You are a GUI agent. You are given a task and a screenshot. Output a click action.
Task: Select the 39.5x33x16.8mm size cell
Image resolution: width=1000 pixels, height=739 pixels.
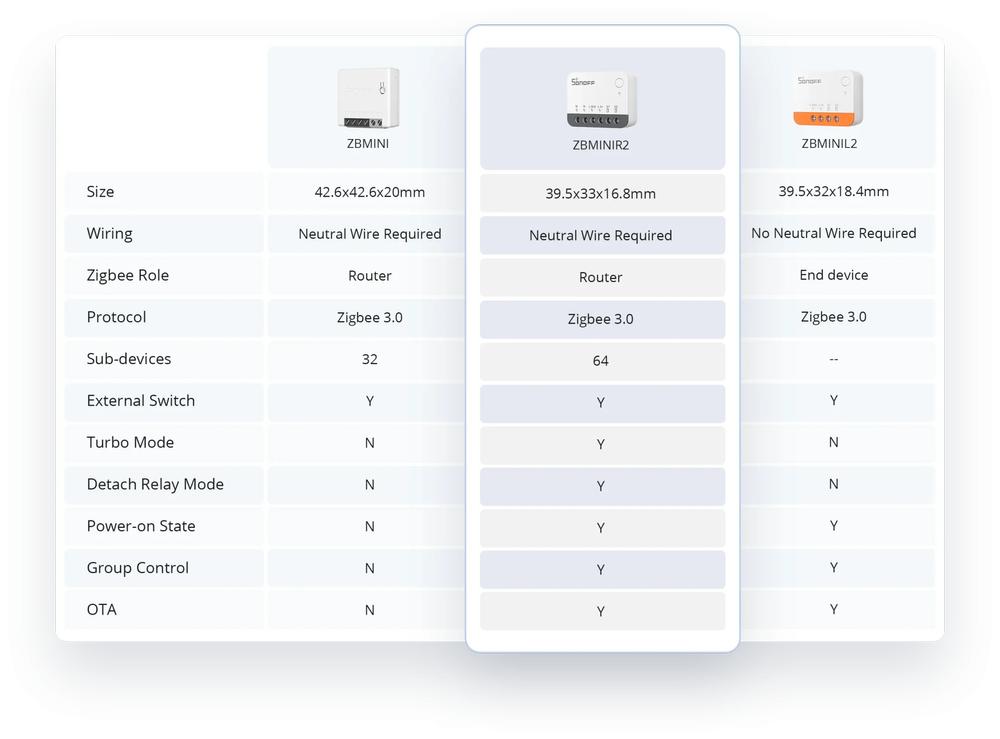pyautogui.click(x=601, y=194)
